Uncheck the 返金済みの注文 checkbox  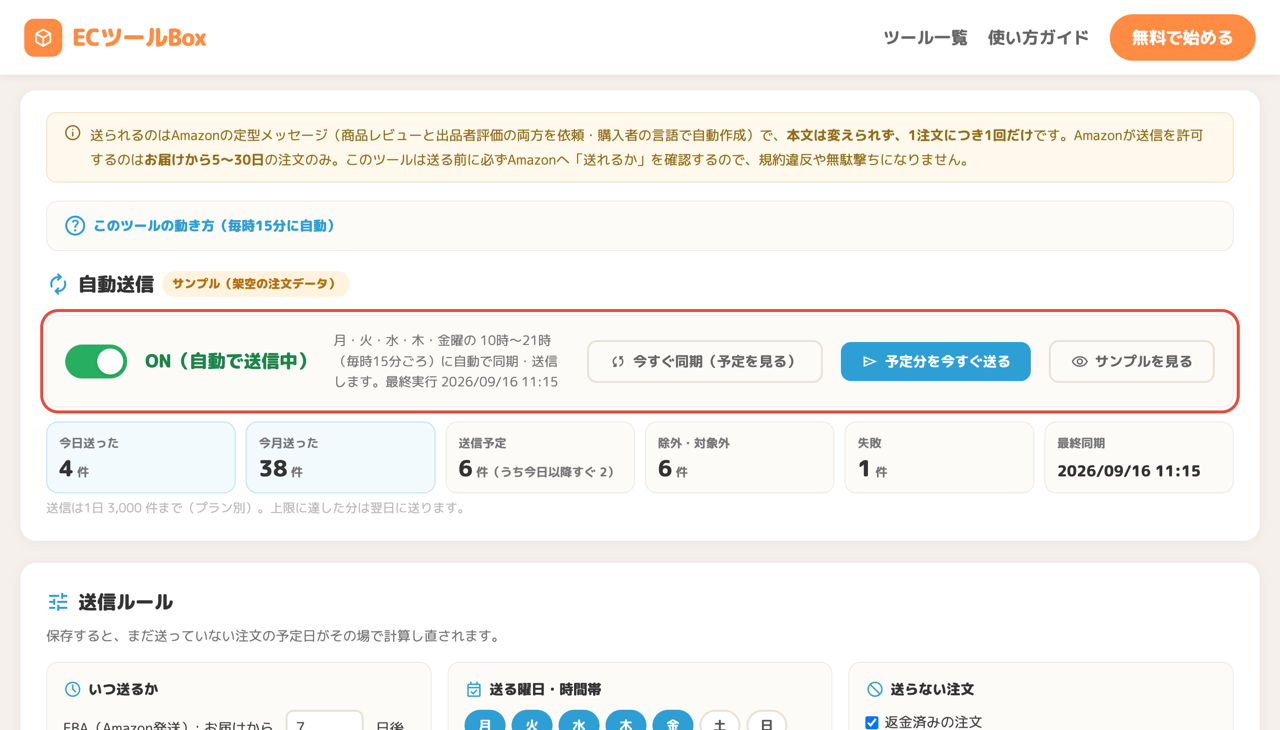coord(872,722)
